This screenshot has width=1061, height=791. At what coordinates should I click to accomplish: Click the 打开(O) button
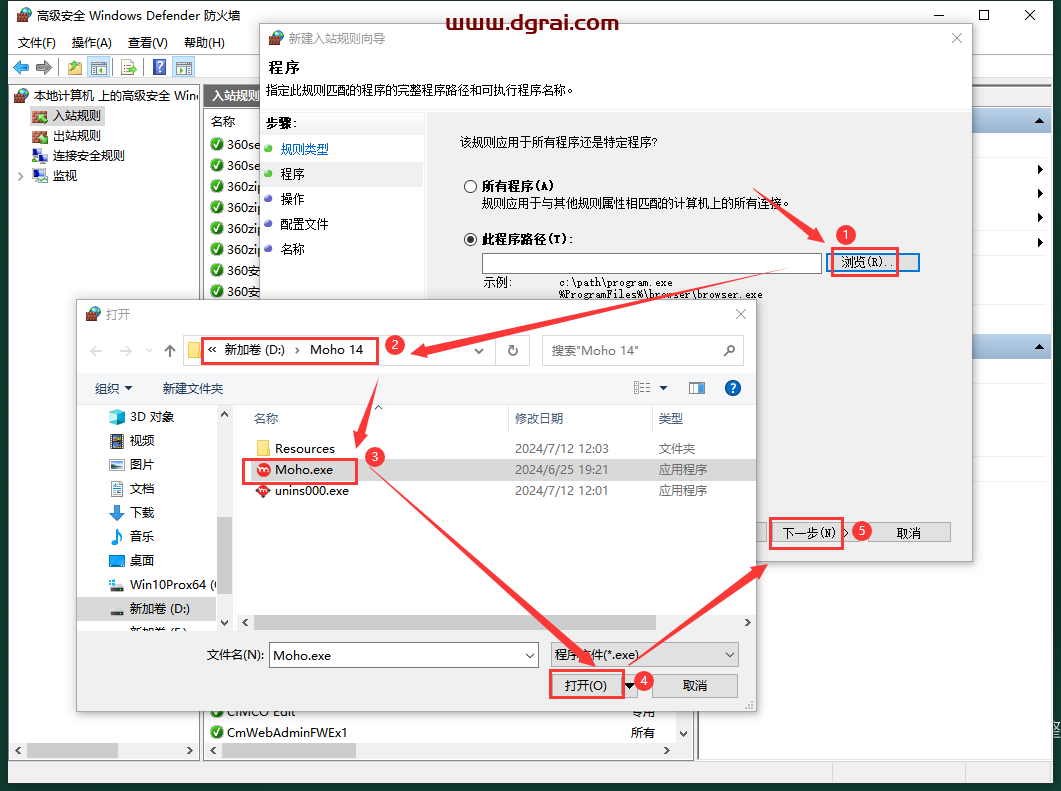[x=586, y=685]
